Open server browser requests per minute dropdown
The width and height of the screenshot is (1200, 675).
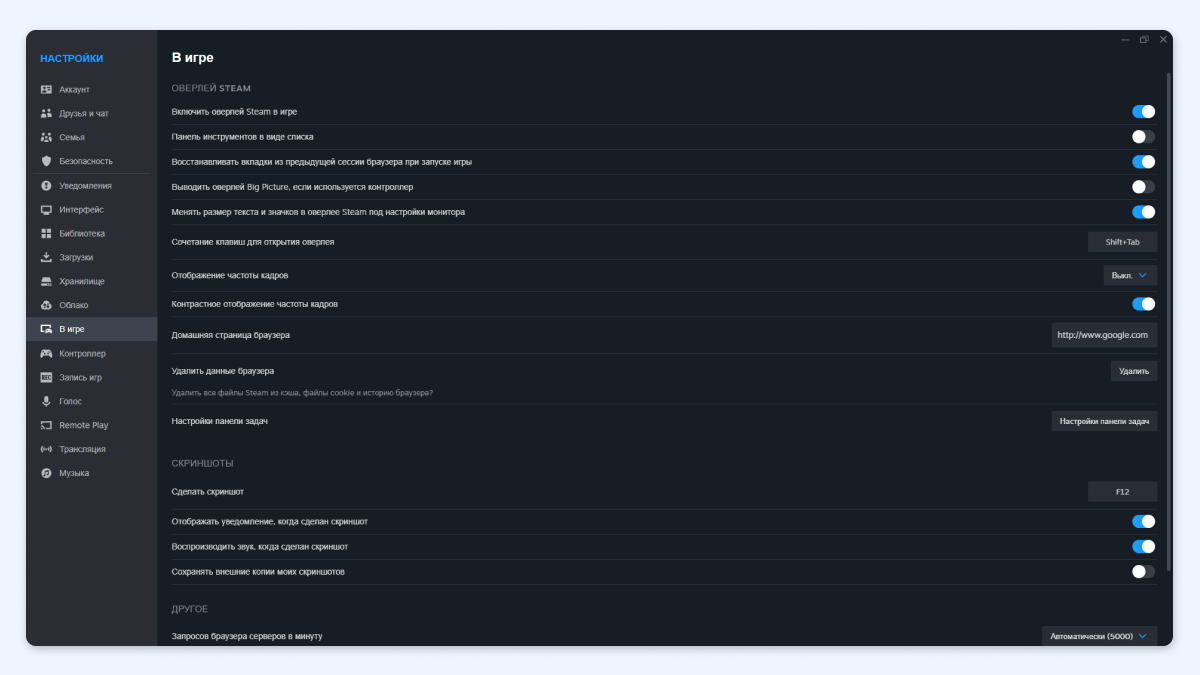[x=1099, y=636]
